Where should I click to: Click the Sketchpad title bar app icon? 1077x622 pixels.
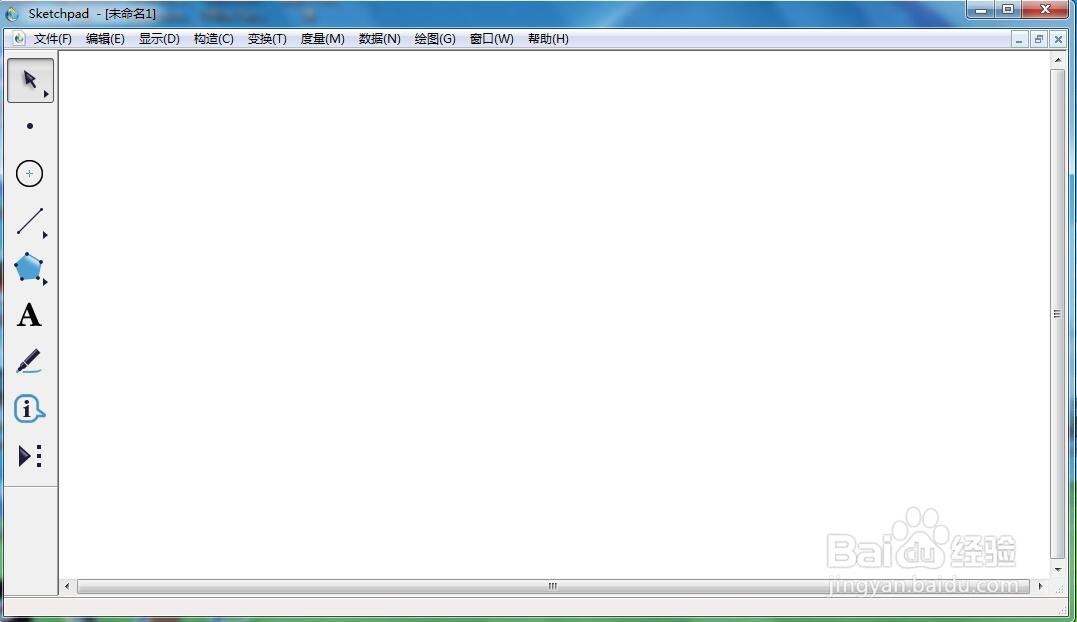click(12, 14)
